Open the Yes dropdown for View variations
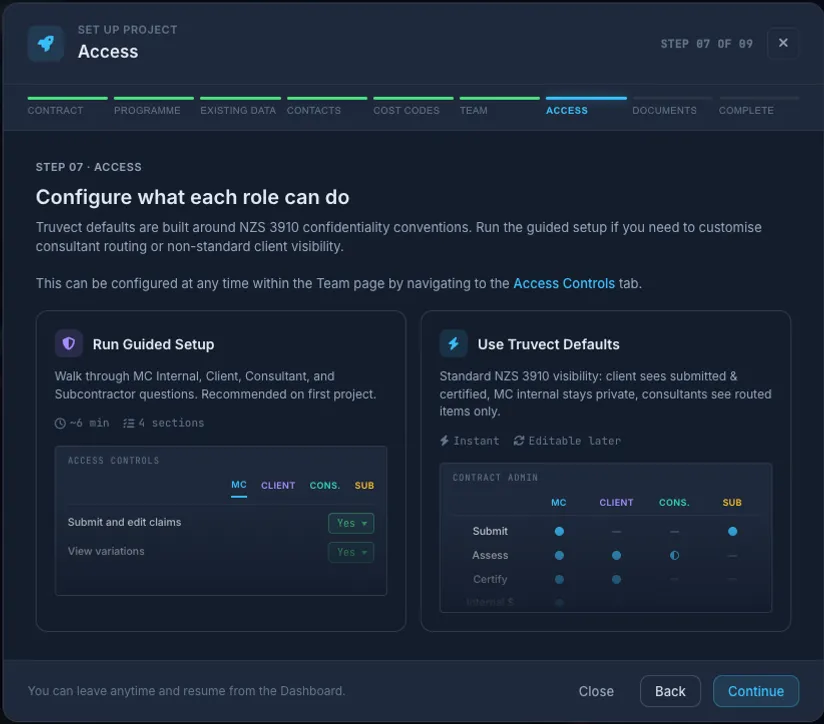This screenshot has height=724, width=824. pyautogui.click(x=351, y=552)
